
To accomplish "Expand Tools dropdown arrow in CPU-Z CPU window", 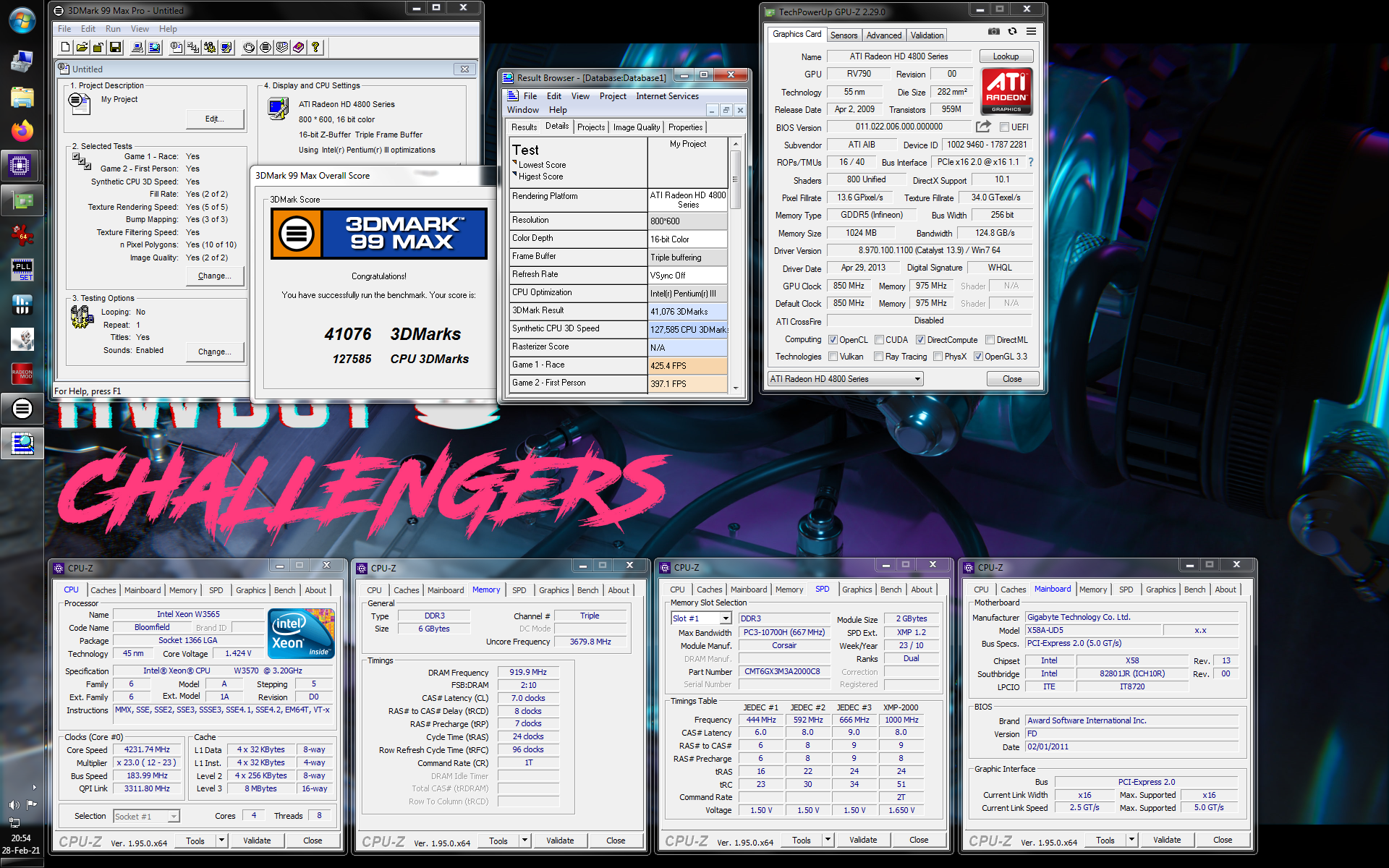I will 222,841.
